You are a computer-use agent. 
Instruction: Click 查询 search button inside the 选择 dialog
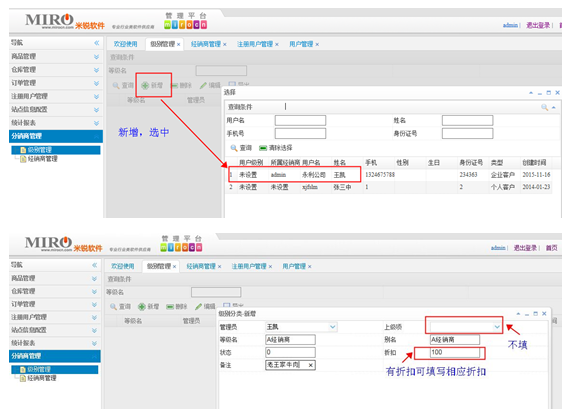click(241, 148)
